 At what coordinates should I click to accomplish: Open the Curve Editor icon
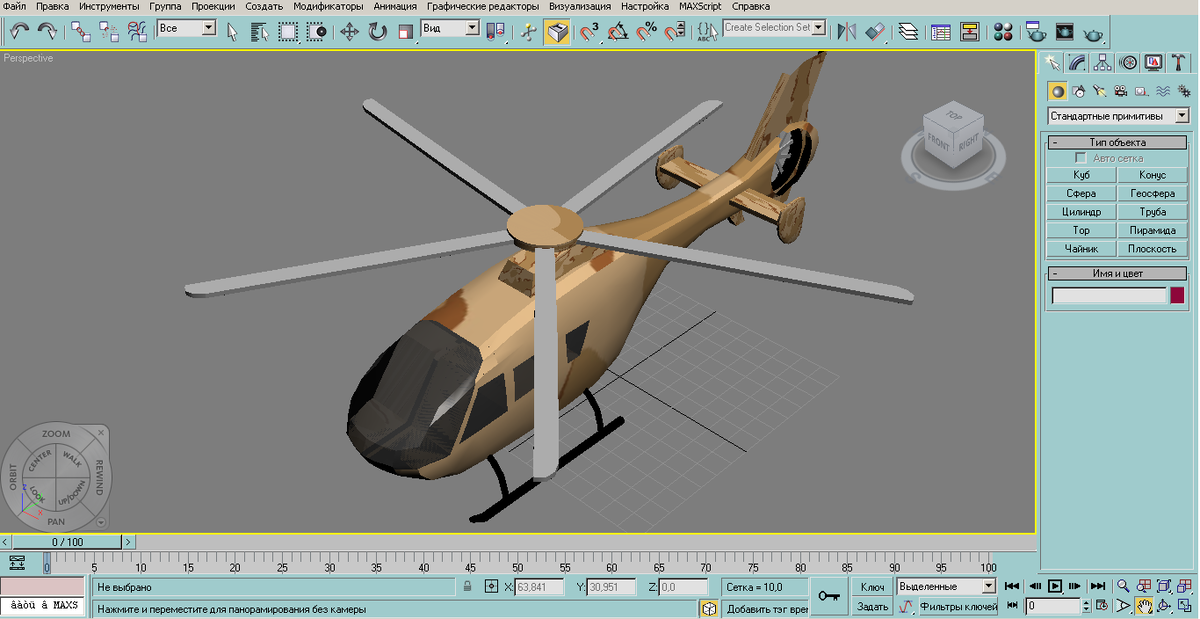(941, 31)
